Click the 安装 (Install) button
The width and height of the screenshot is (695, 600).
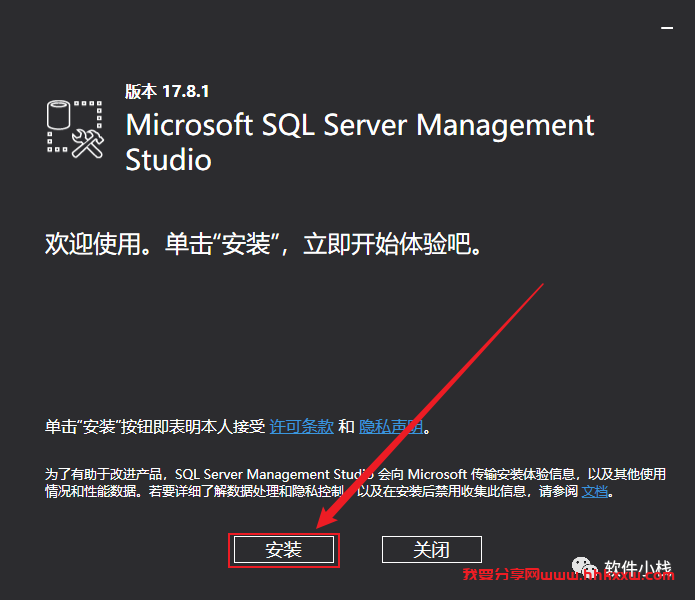click(284, 550)
